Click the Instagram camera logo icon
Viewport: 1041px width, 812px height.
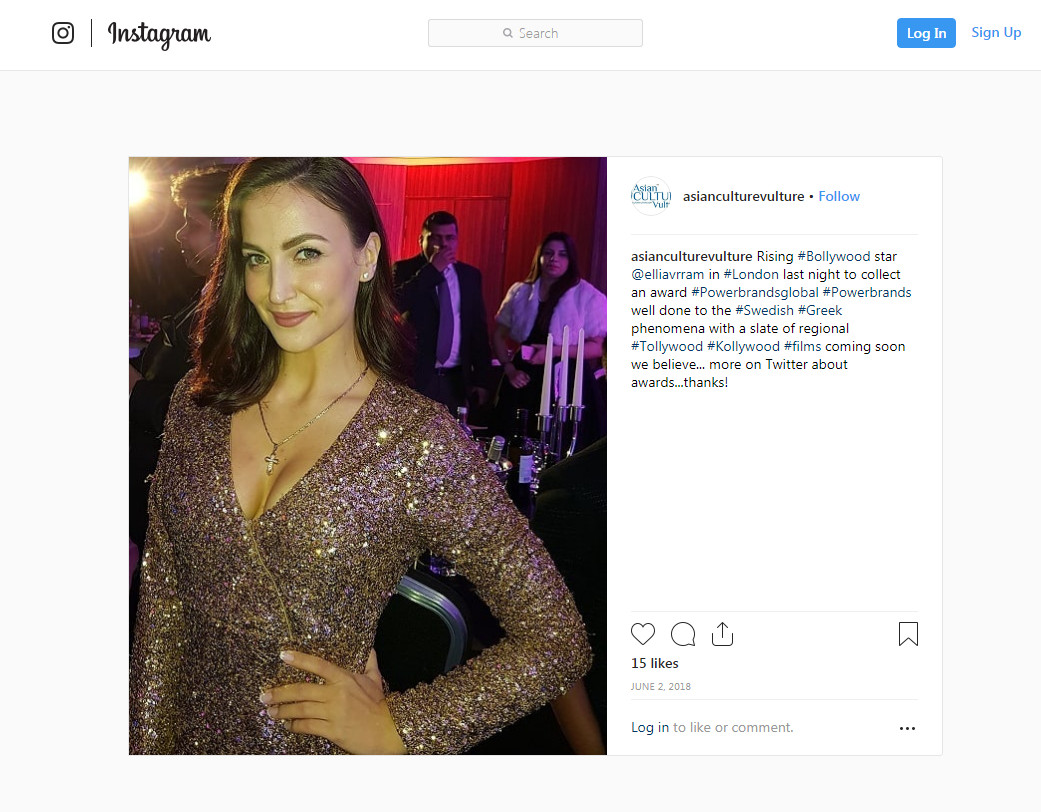pos(63,33)
